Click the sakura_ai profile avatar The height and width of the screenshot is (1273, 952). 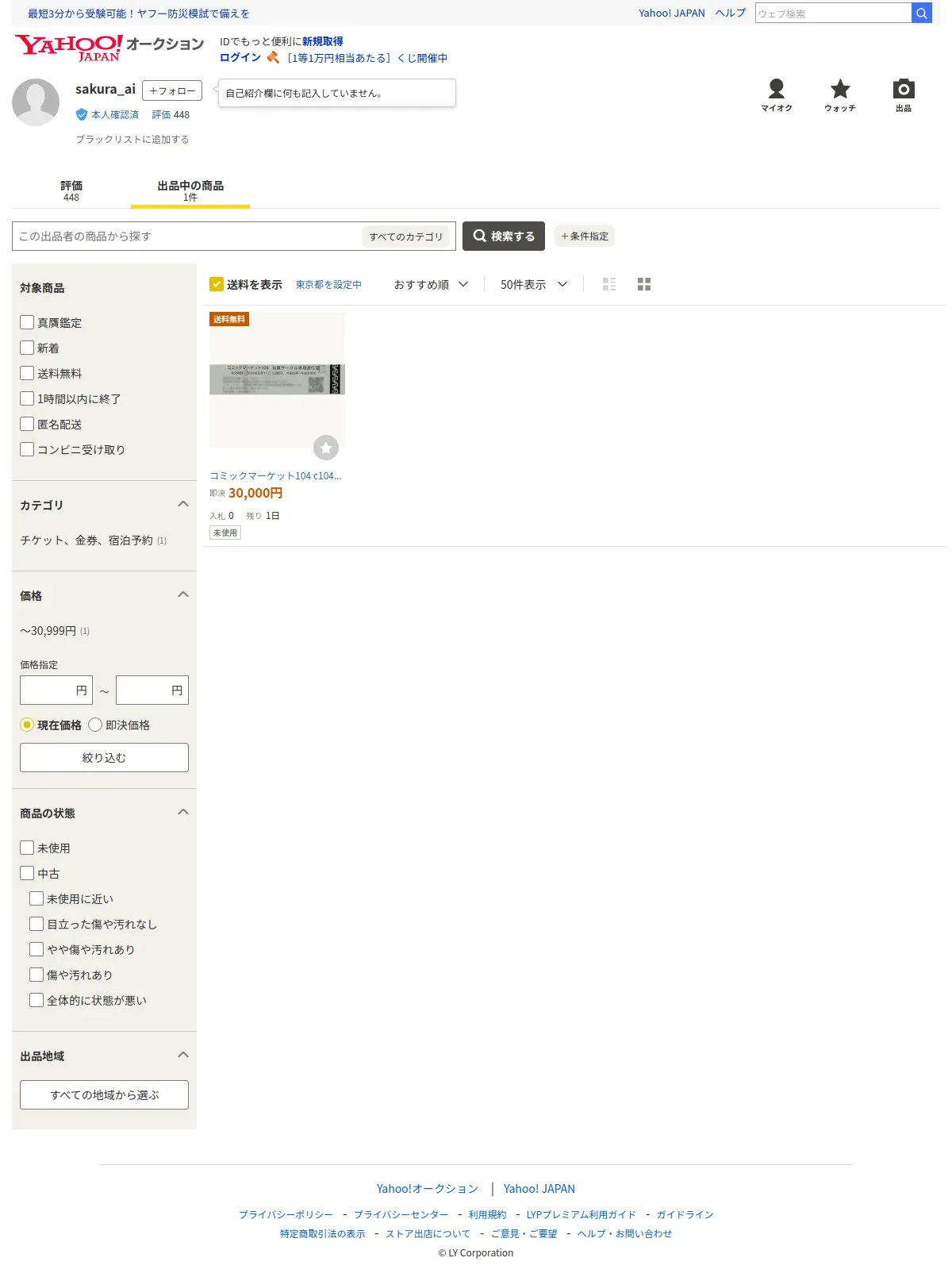tap(36, 102)
